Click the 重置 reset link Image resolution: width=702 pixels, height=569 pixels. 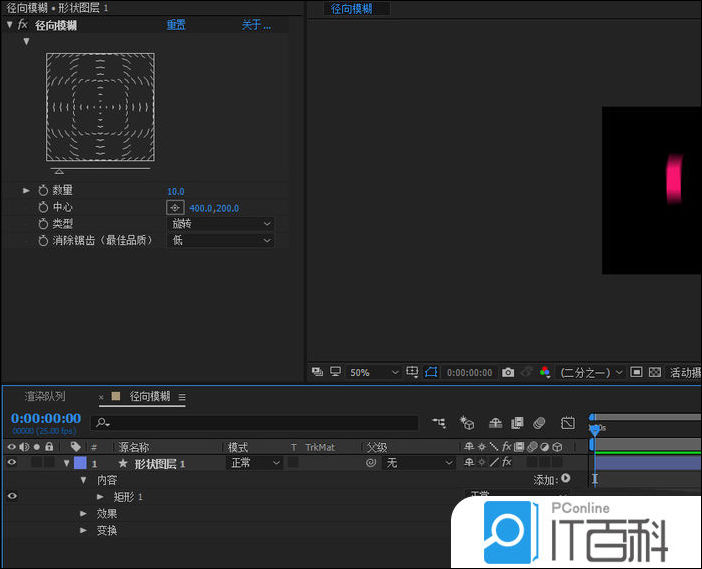(176, 25)
